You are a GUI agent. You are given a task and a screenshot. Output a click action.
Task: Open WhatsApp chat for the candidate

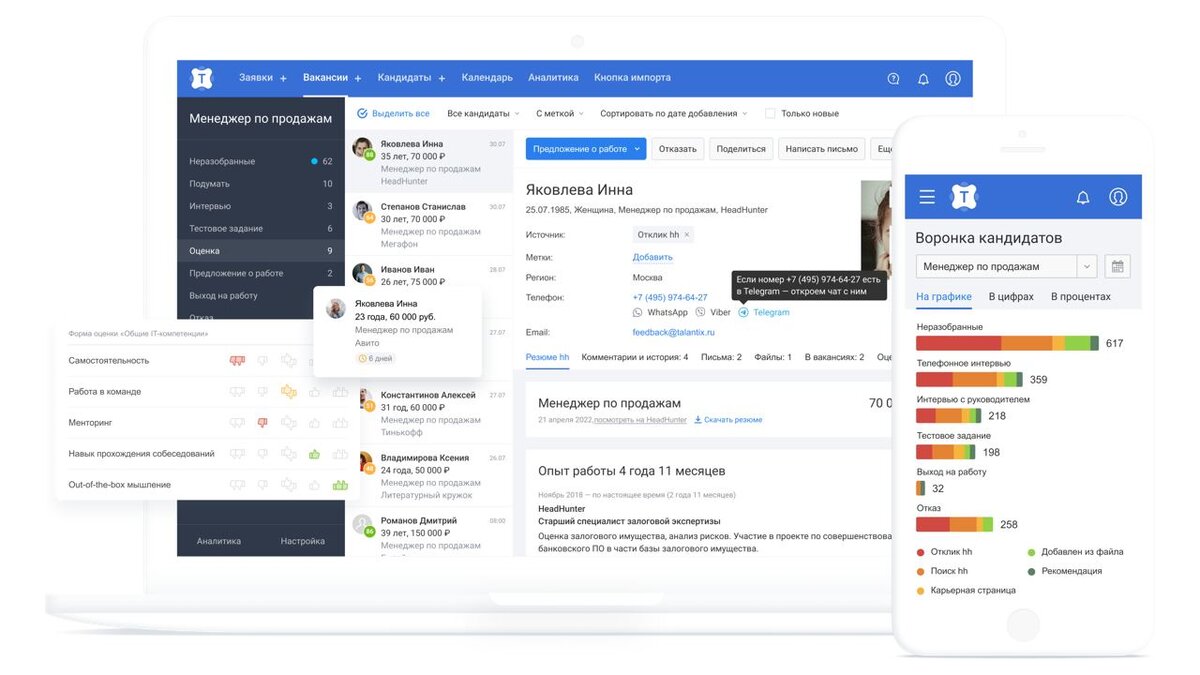pyautogui.click(x=660, y=313)
